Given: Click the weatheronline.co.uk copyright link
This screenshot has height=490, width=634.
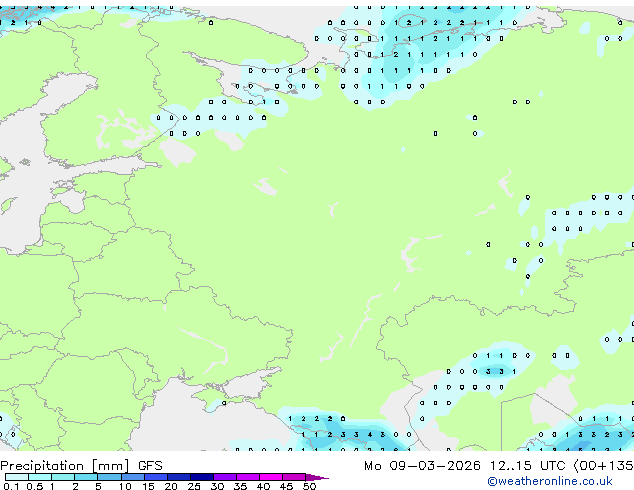Looking at the screenshot, I should (x=549, y=481).
